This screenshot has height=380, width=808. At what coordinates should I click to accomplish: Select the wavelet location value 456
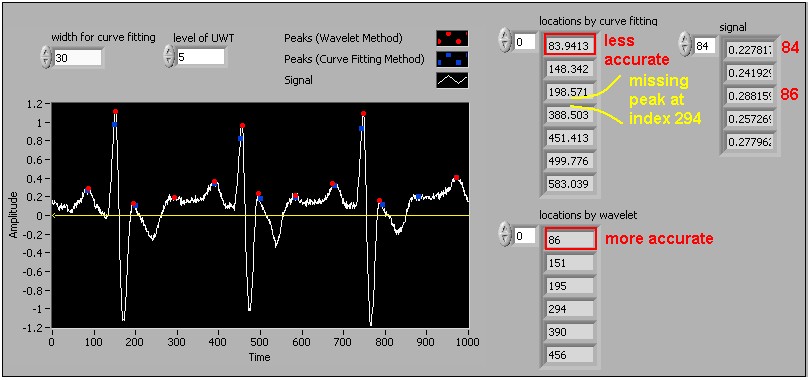pos(570,355)
